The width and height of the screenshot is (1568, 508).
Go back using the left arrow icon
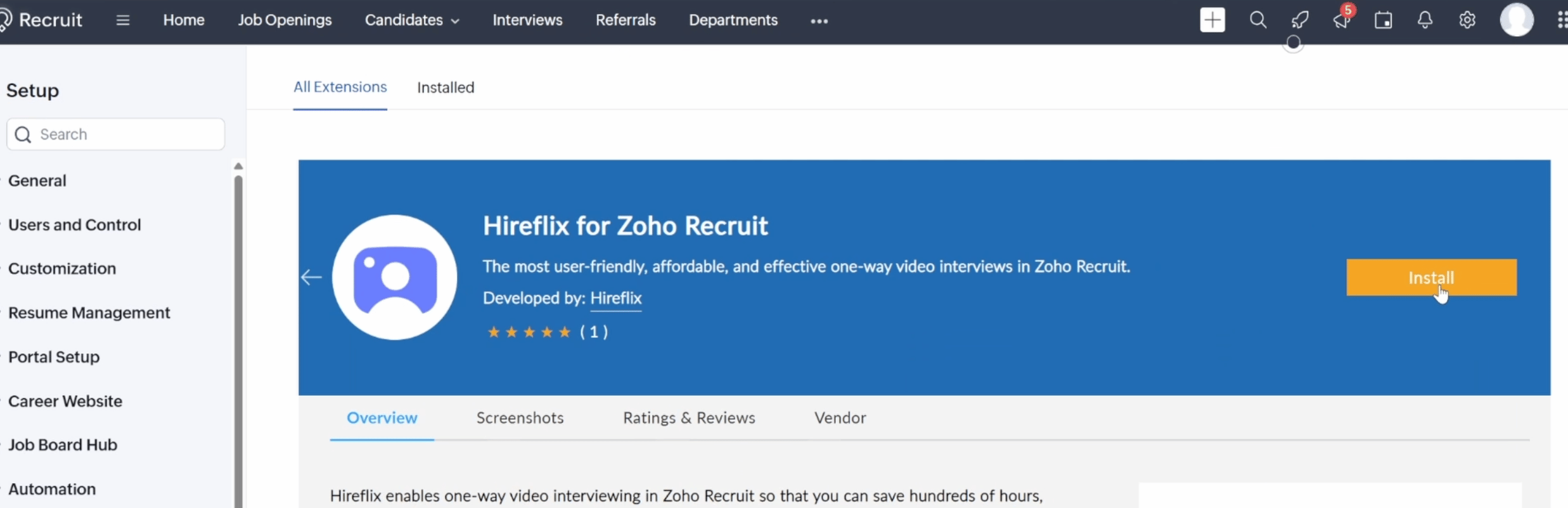pyautogui.click(x=311, y=277)
